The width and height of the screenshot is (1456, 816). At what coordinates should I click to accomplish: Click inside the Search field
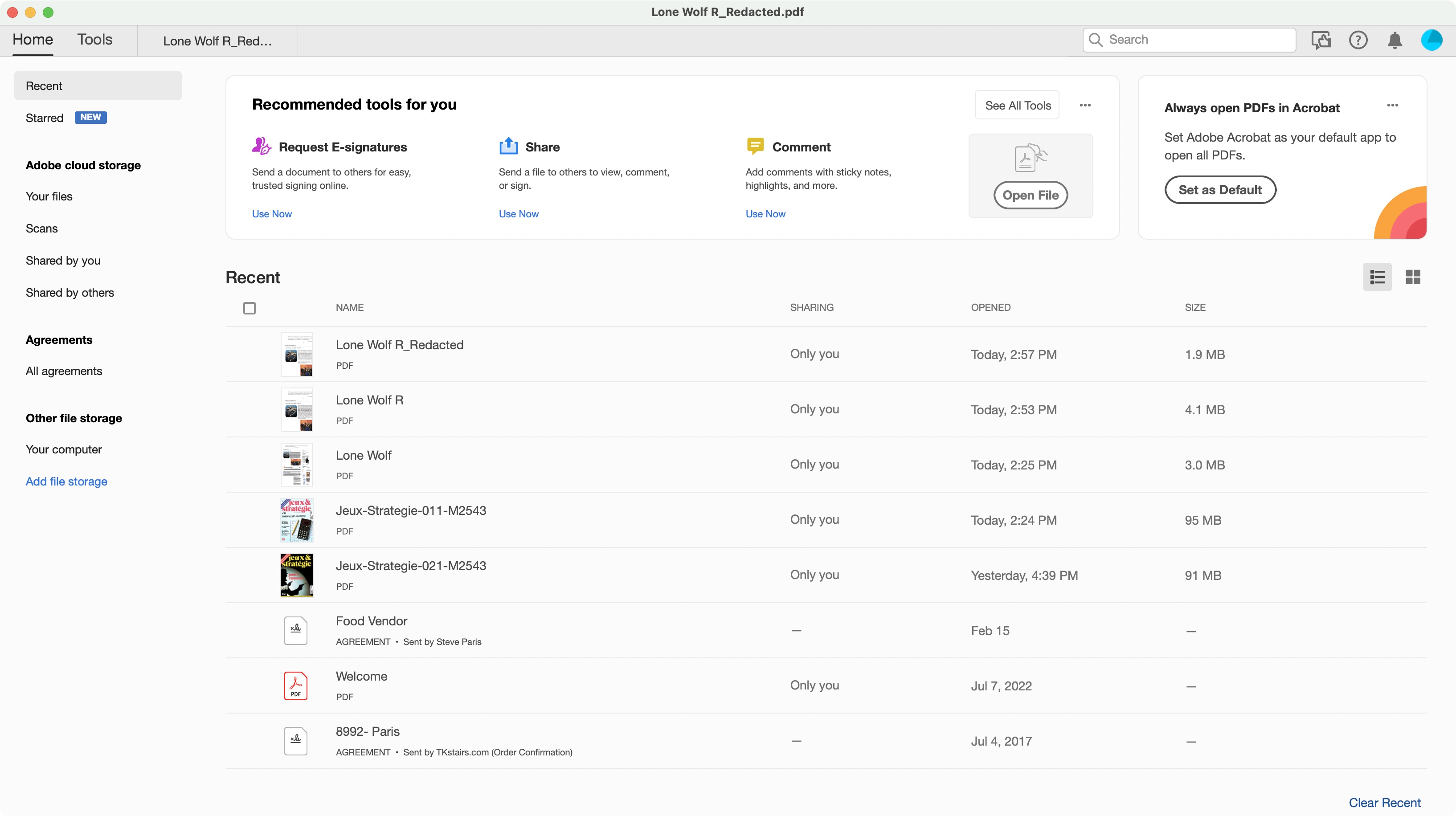[x=1189, y=40]
